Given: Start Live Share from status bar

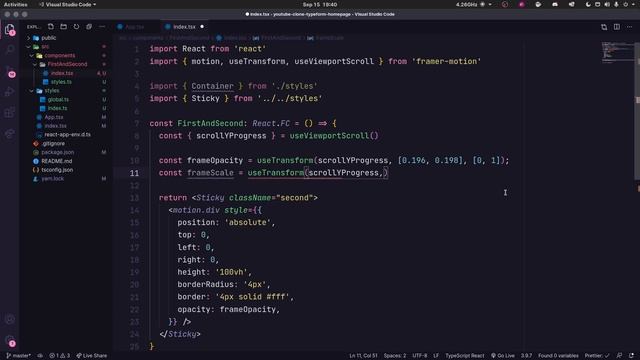Looking at the screenshot, I should point(91,356).
